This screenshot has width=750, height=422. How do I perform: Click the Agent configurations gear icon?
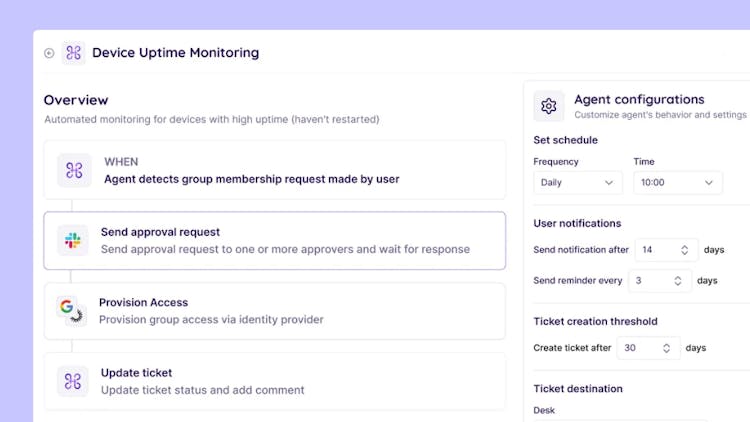[x=548, y=106]
